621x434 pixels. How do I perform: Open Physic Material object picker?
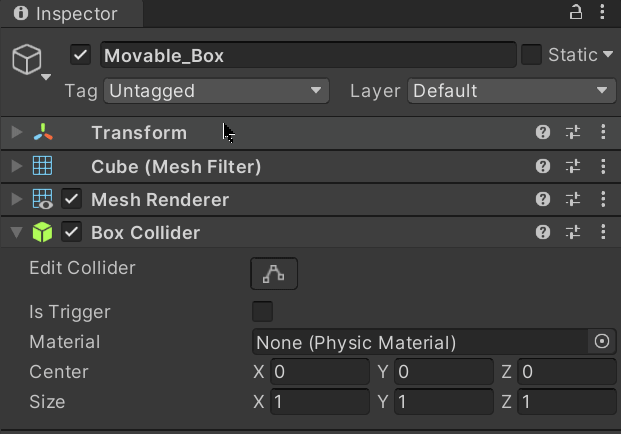602,341
